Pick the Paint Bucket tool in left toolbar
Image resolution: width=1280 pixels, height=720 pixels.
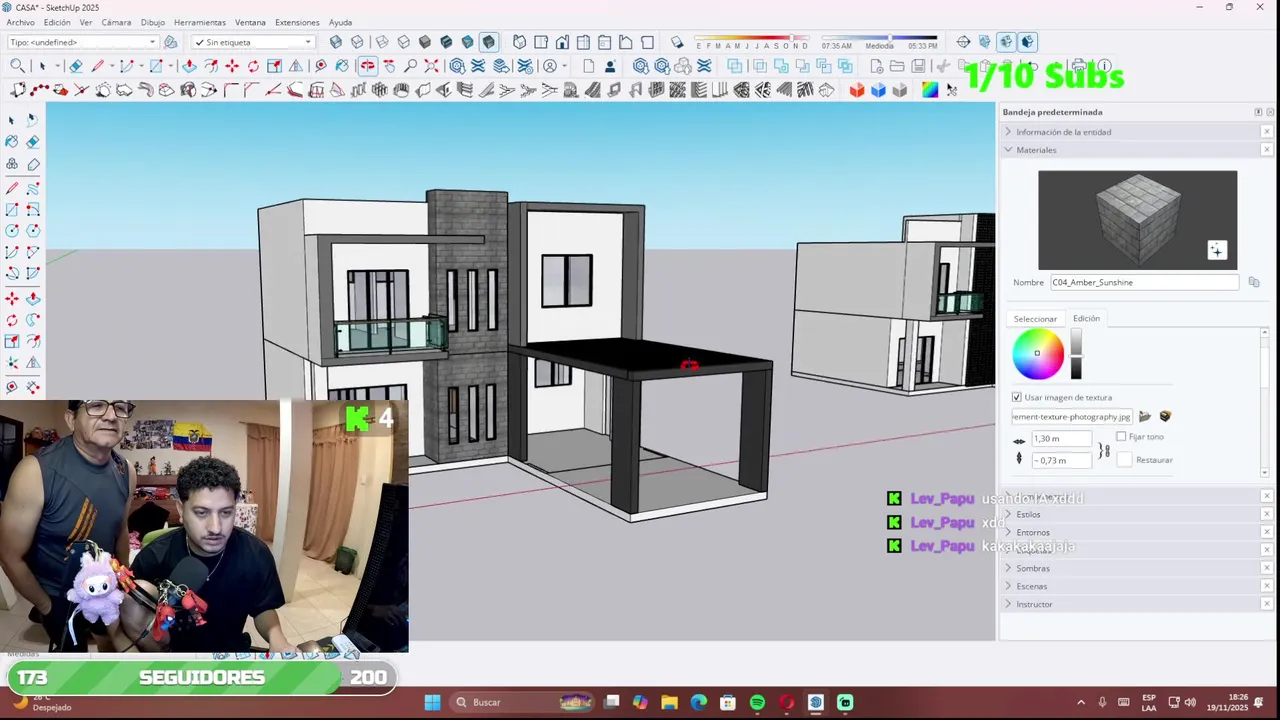coord(12,141)
